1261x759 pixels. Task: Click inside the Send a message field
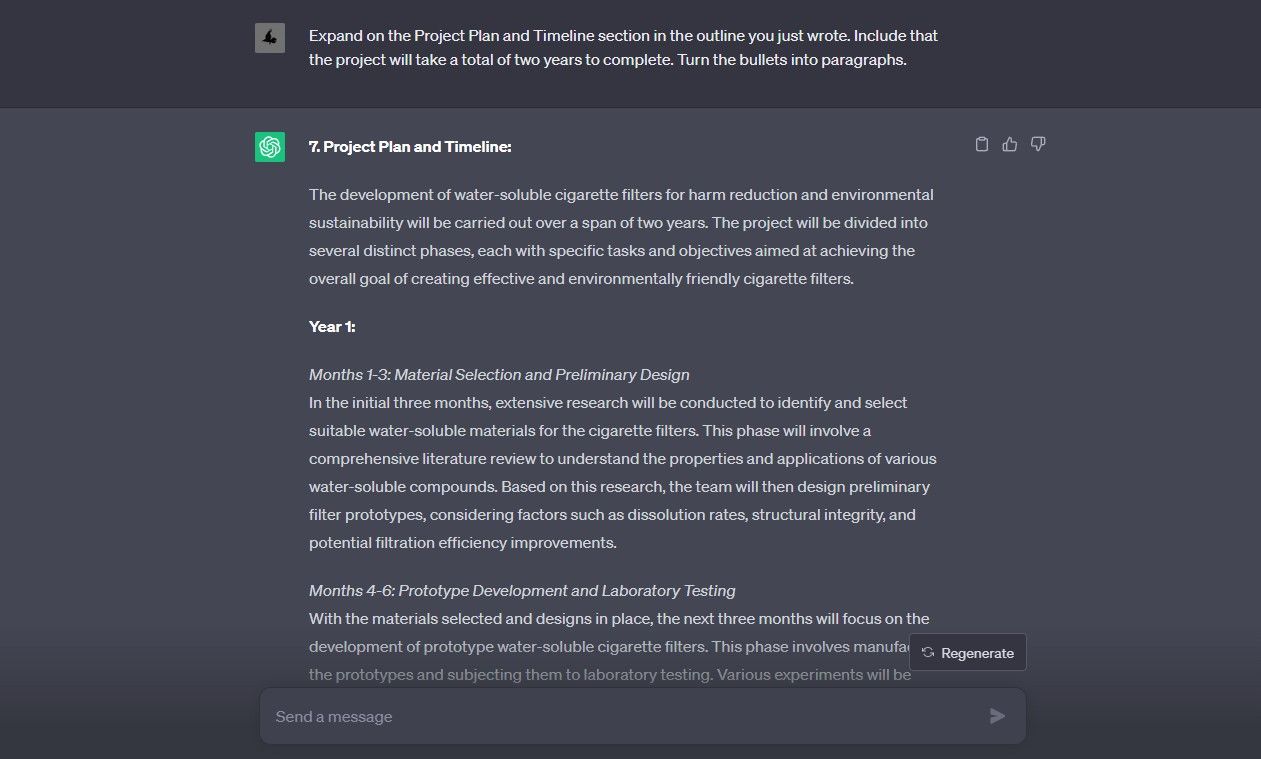click(600, 716)
